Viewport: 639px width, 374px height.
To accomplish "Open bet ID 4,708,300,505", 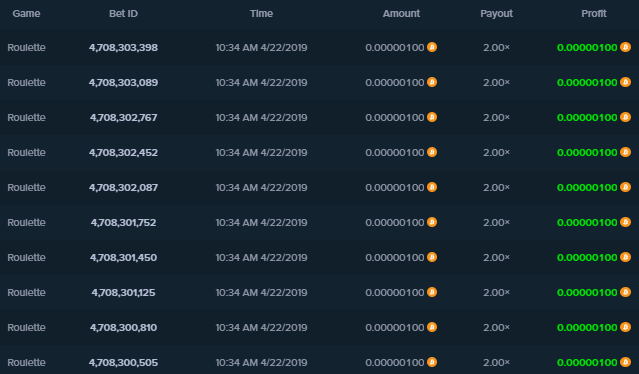I will click(x=123, y=363).
